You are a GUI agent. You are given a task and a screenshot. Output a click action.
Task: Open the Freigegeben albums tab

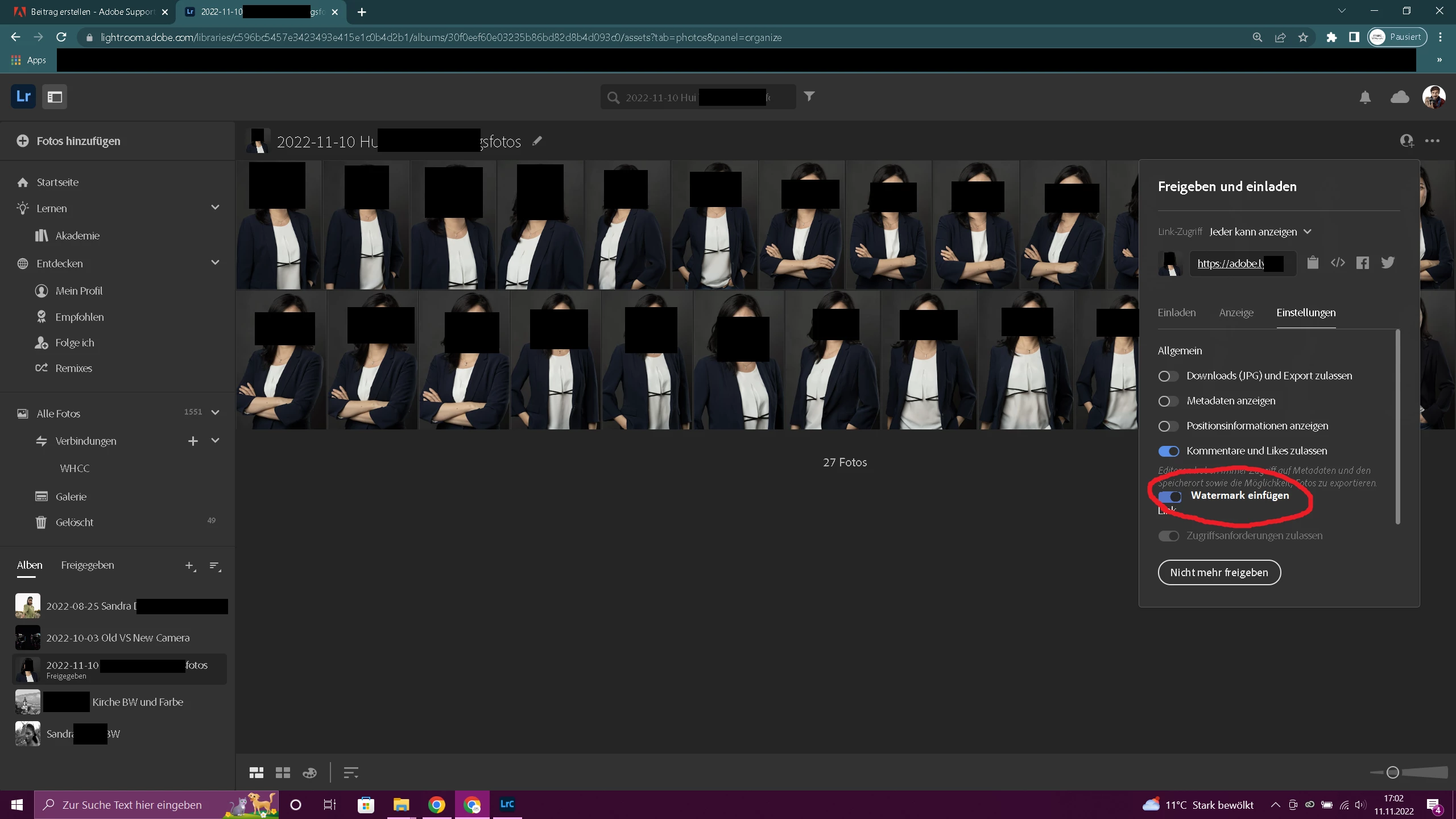88,565
